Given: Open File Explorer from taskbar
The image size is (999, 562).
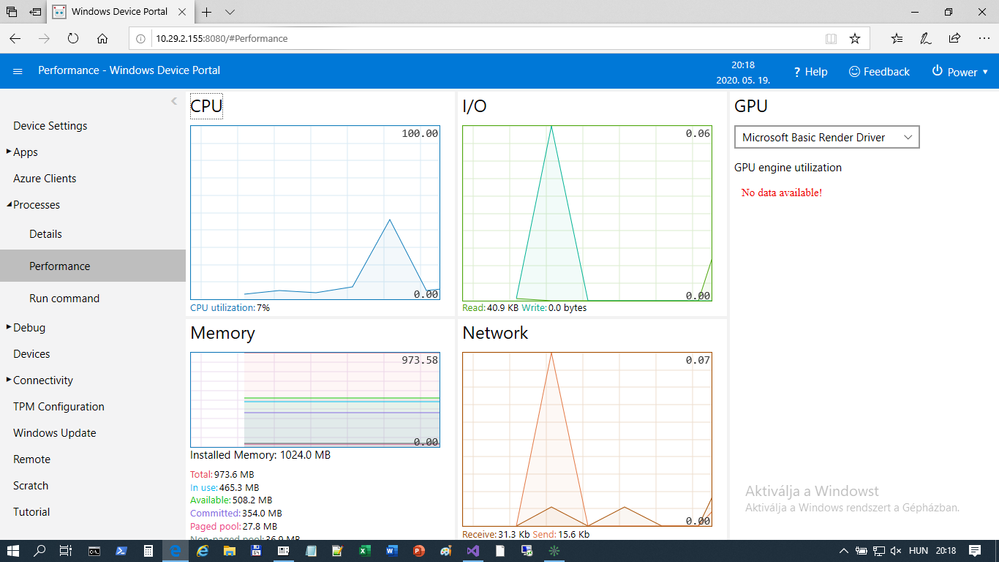Looking at the screenshot, I should (x=229, y=551).
